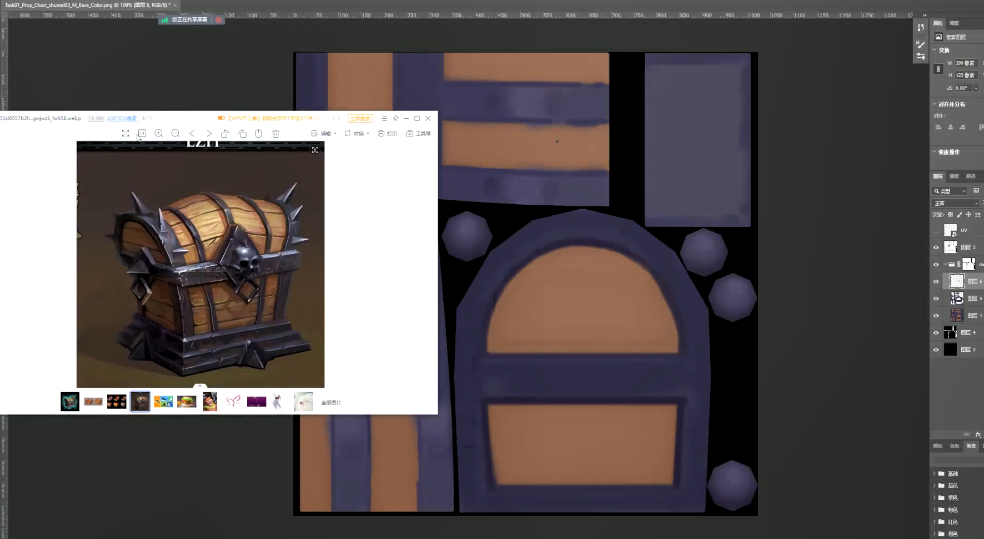Viewport: 984px width, 539px height.
Task: Open the layer blend mode dropdown
Action: pos(955,203)
